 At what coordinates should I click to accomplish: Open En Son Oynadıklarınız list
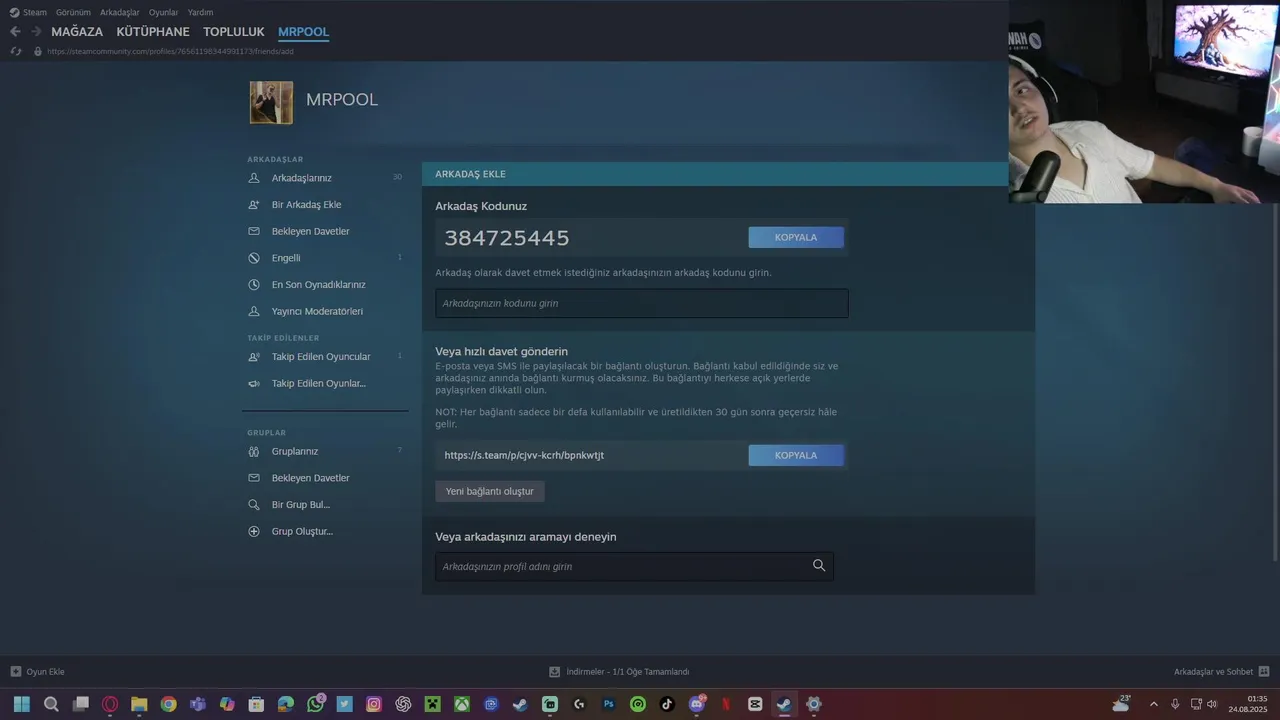click(319, 285)
